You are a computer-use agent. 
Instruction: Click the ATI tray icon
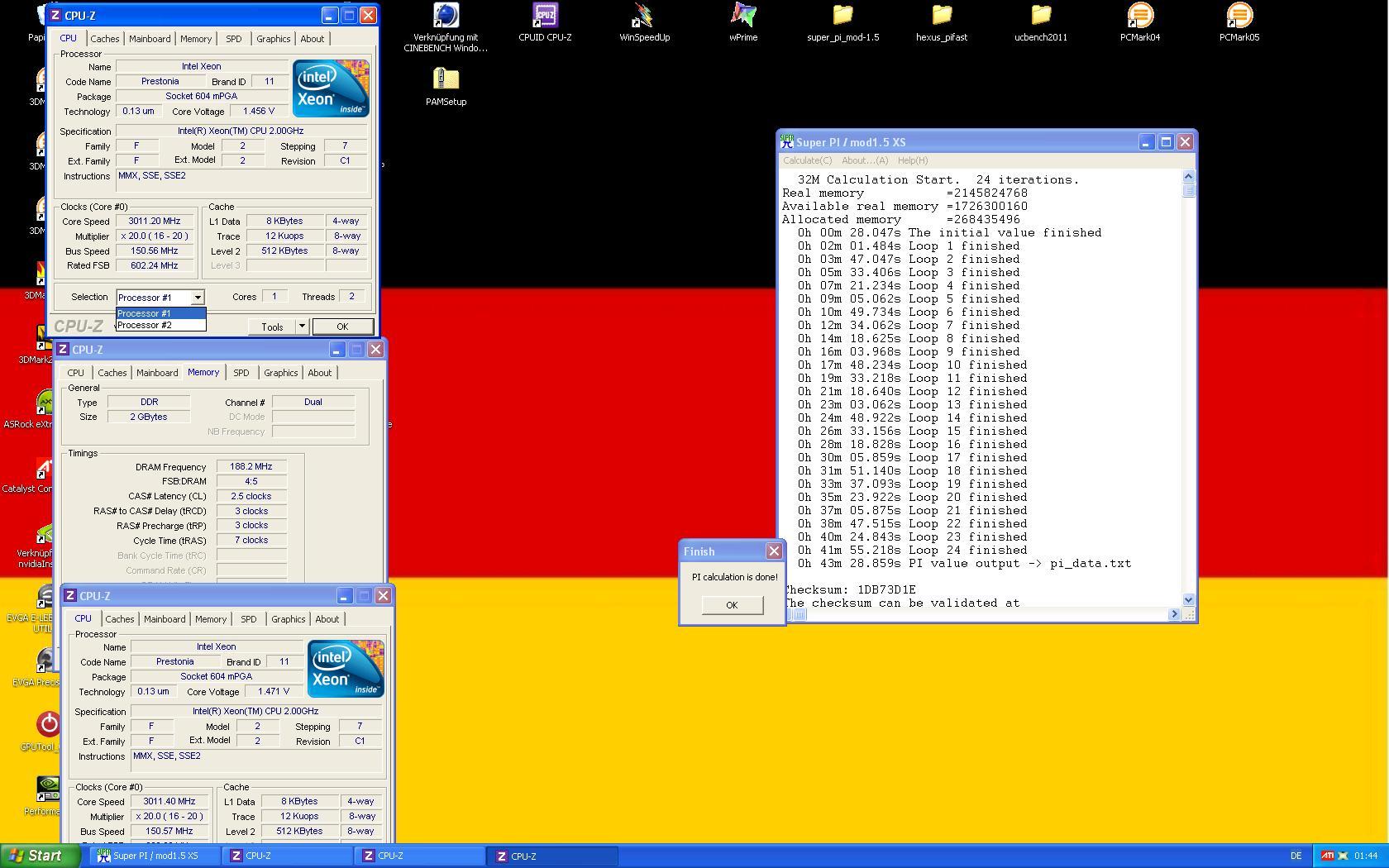[1327, 856]
